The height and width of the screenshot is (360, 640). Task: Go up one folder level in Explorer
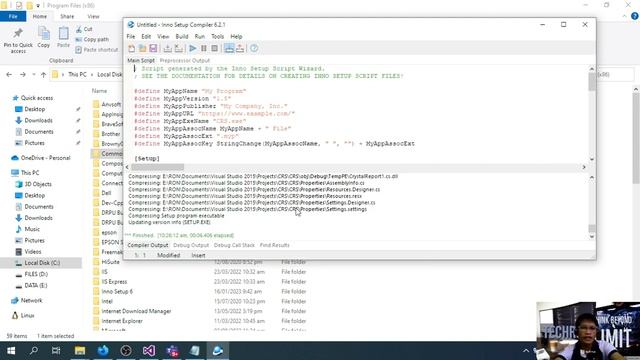tap(43, 75)
